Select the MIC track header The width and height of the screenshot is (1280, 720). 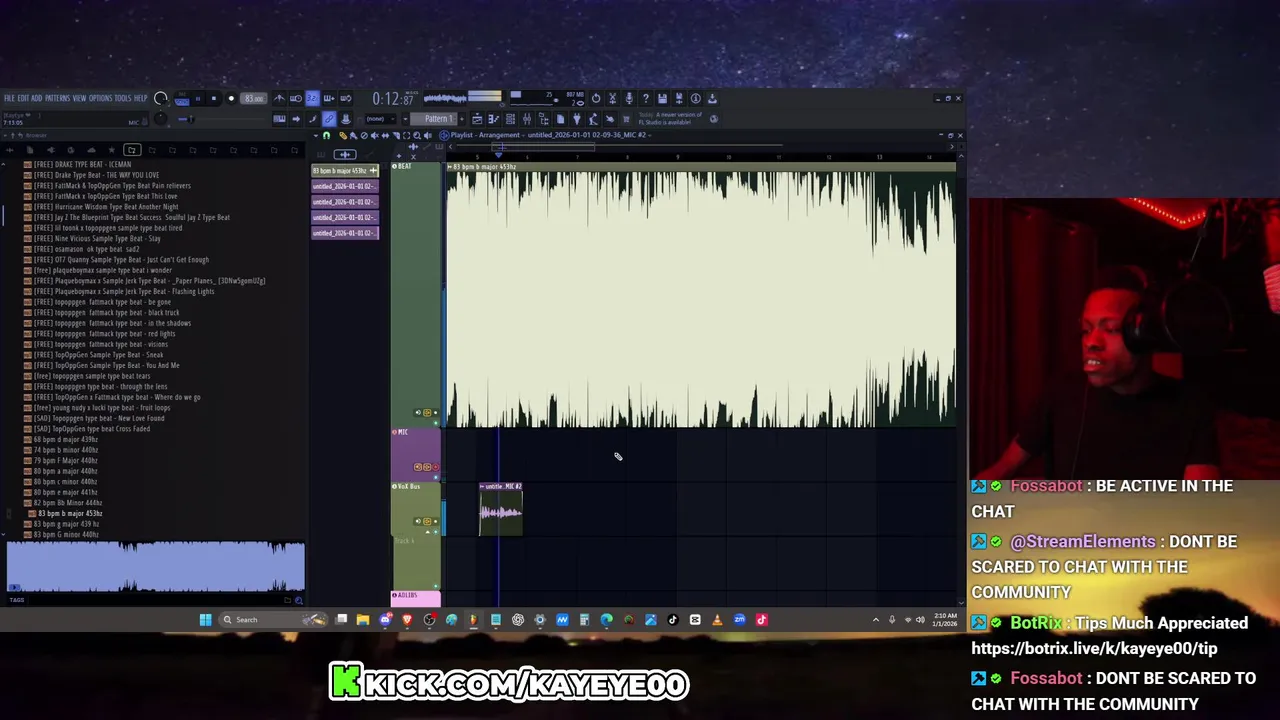coord(416,454)
